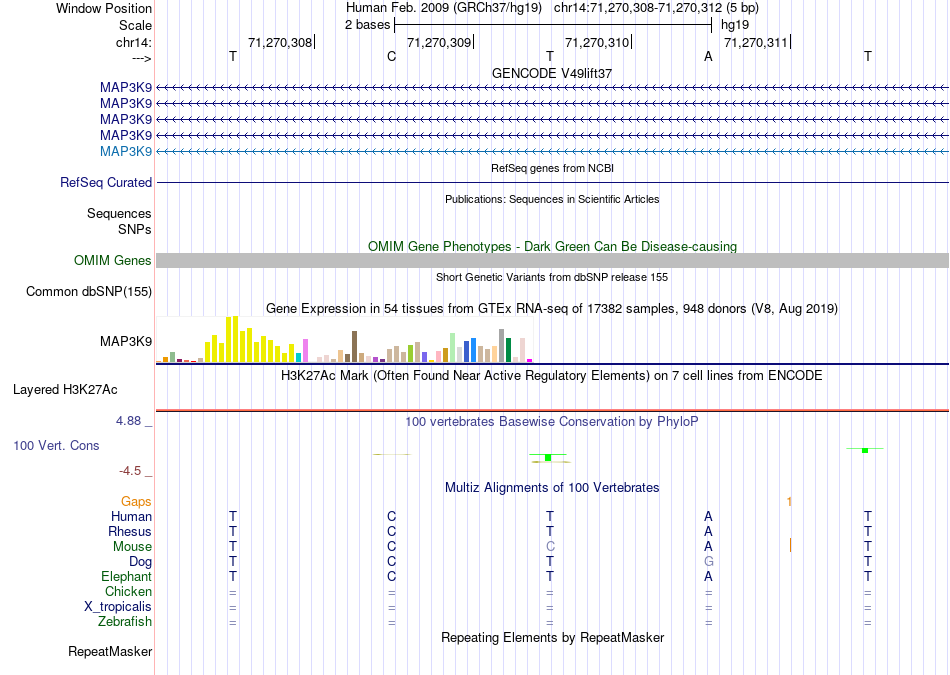Click the Scale track label
Viewport: 950px width, 675px height.
[x=135, y=25]
